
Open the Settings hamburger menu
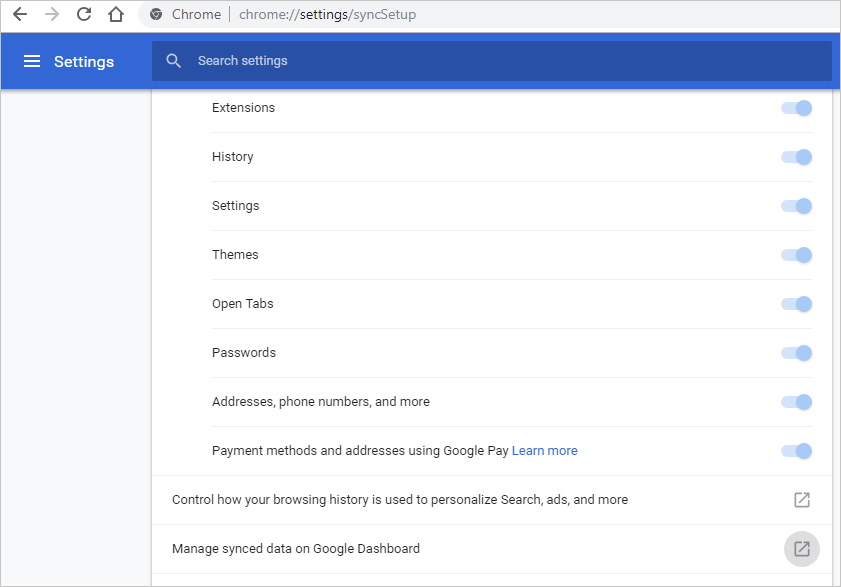click(32, 62)
